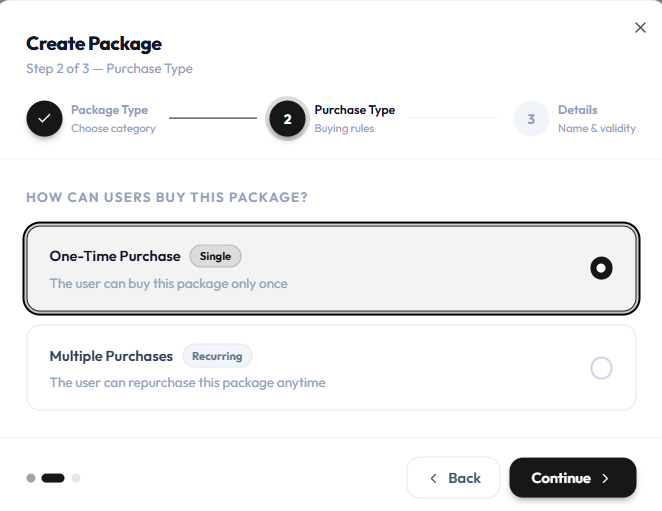662x511 pixels.
Task: Click the step 2 circle icon
Action: click(288, 119)
